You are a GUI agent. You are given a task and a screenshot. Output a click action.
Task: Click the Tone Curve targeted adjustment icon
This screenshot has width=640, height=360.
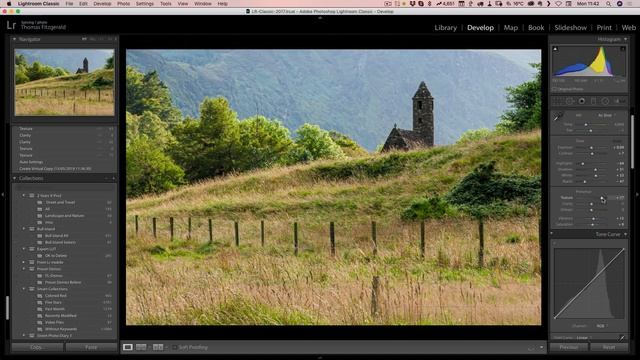tap(555, 243)
